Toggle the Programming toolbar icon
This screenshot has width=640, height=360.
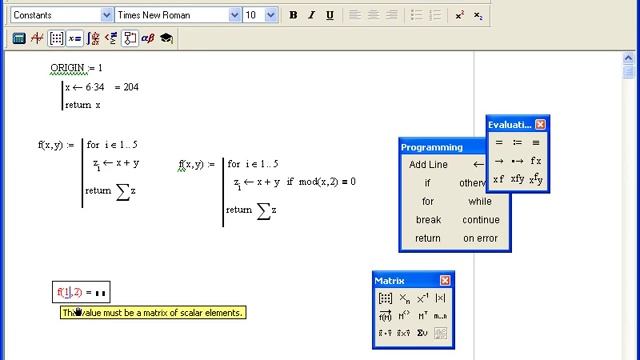coord(130,38)
